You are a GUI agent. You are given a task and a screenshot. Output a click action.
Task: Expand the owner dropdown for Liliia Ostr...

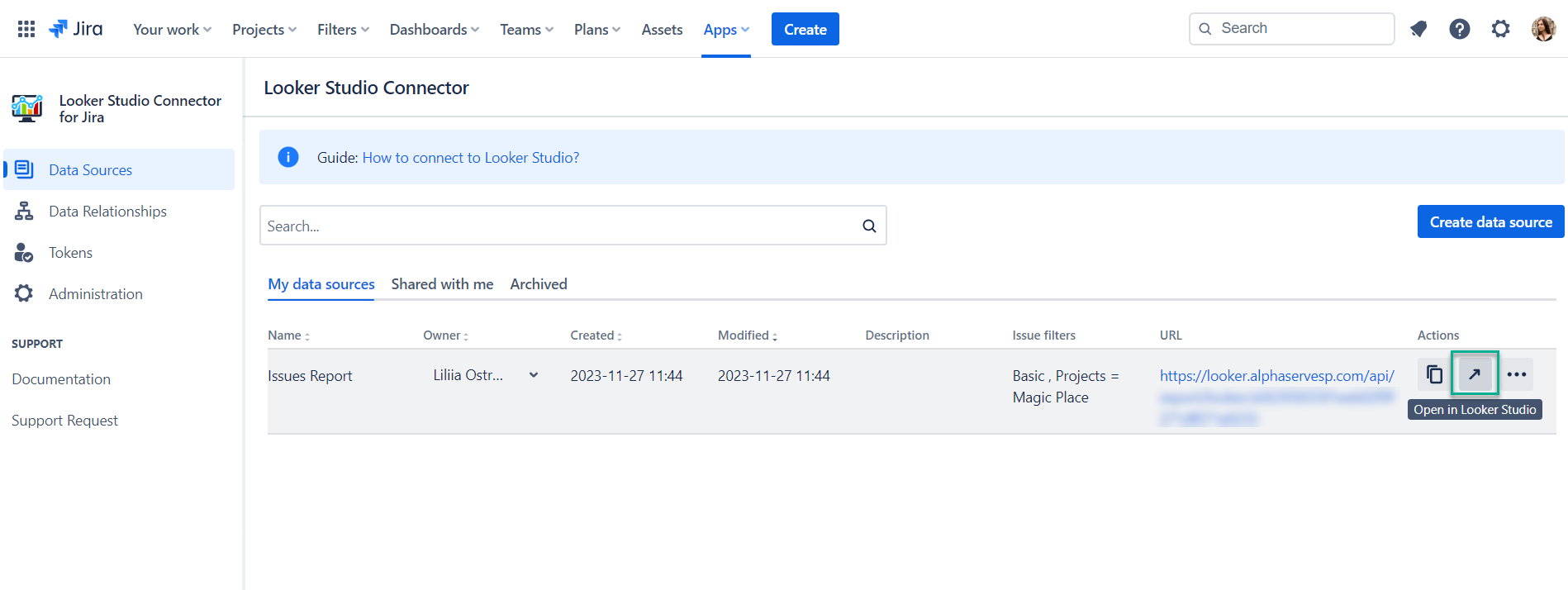[534, 375]
